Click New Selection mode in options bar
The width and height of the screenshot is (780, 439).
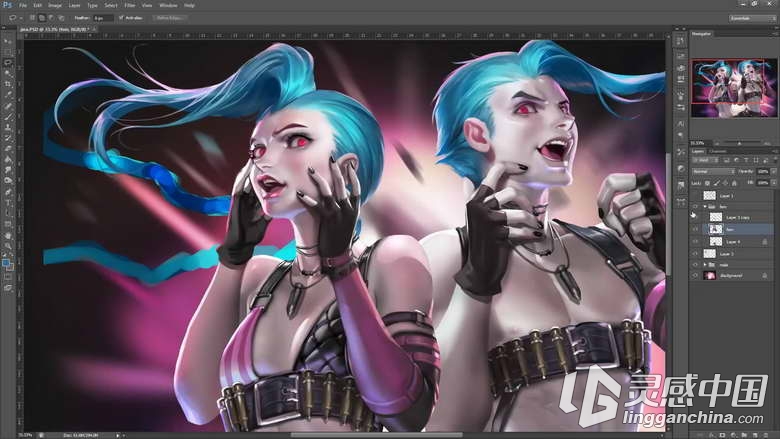coord(32,18)
